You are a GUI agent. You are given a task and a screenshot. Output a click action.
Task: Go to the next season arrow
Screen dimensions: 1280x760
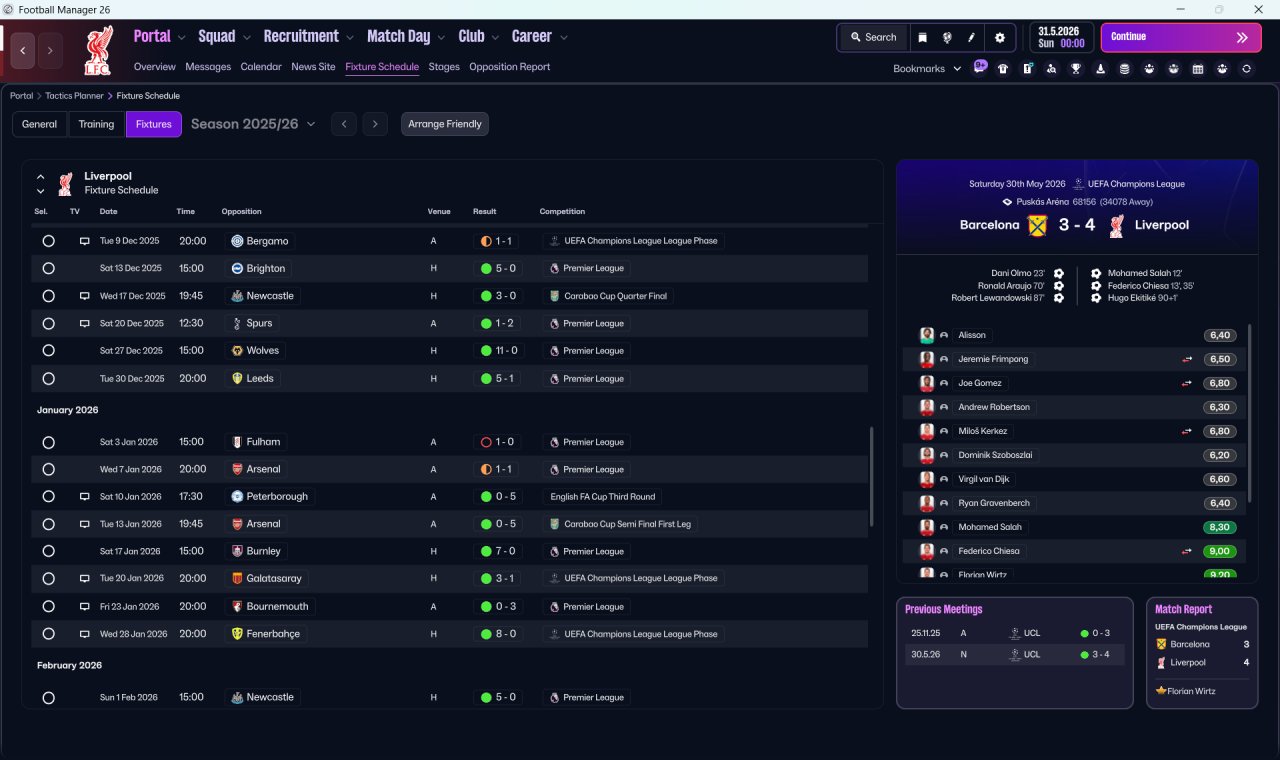click(x=375, y=124)
